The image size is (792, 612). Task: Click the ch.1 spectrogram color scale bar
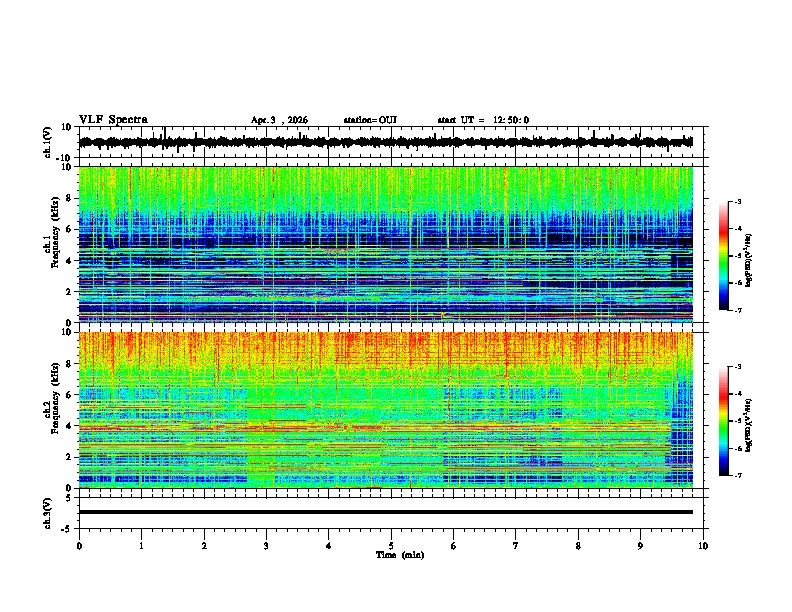click(x=724, y=256)
